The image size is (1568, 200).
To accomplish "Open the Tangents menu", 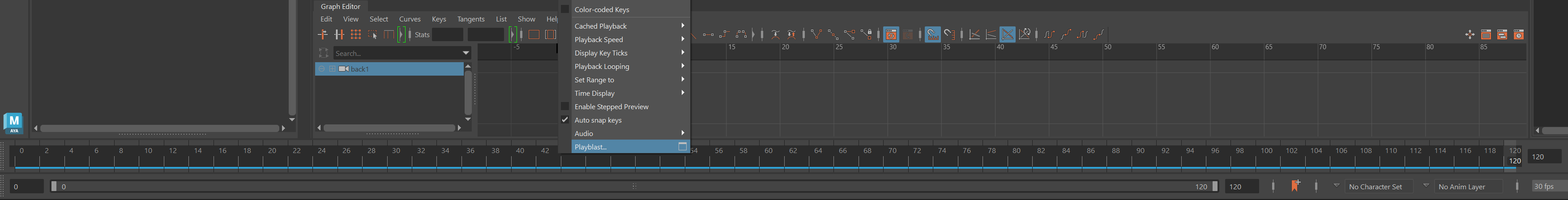I will 471,19.
